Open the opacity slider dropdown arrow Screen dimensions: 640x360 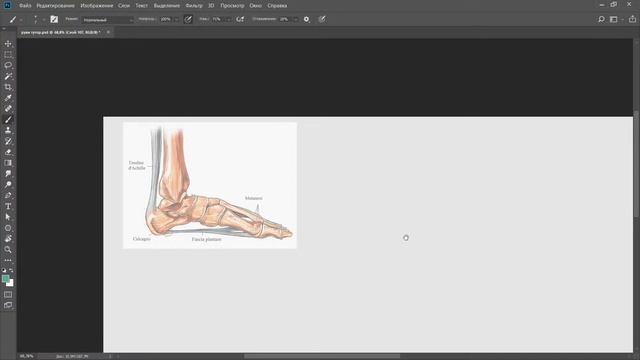176,19
